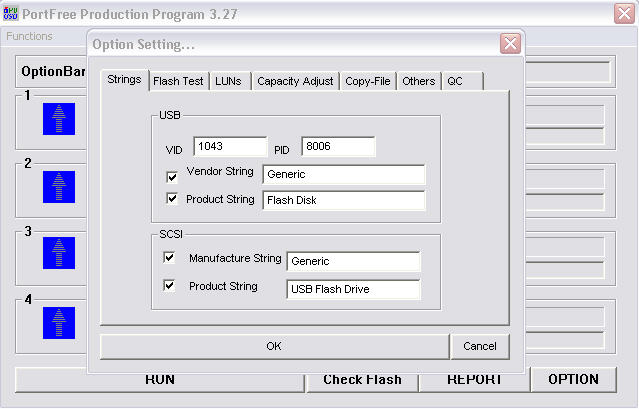
Task: Click the blue arrow icon for port 3
Action: (x=59, y=253)
